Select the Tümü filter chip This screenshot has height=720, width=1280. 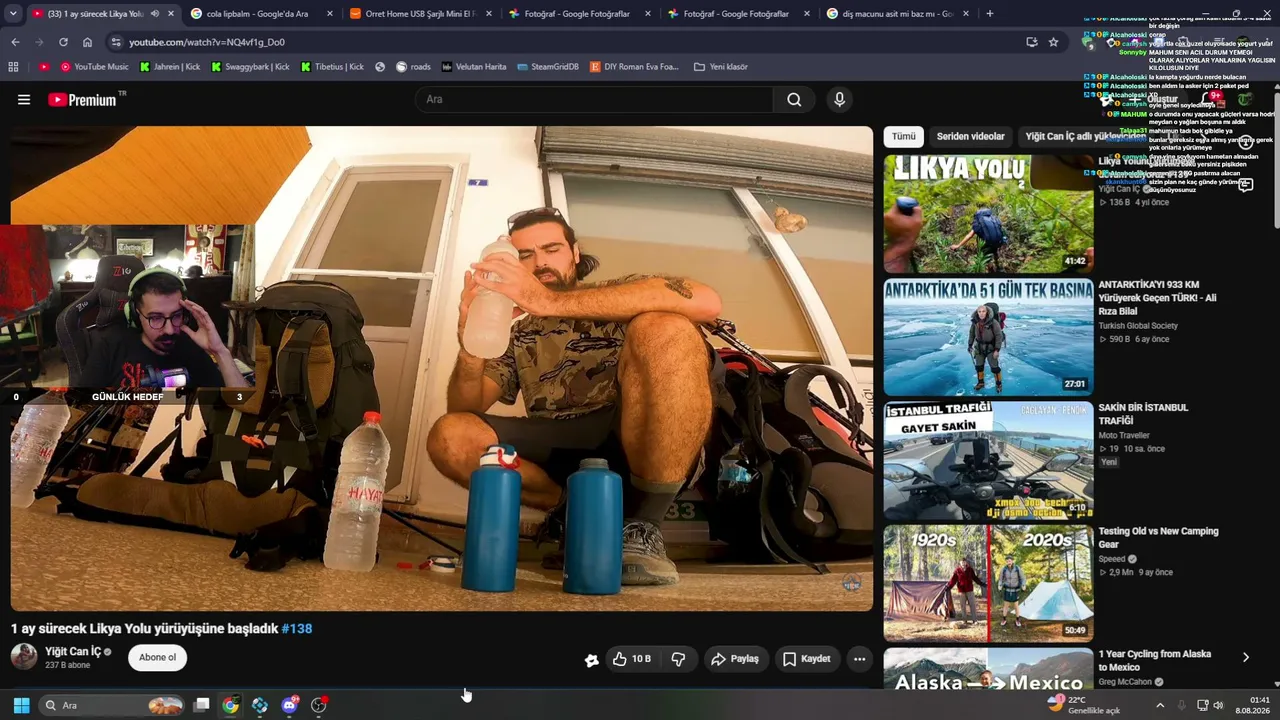click(903, 136)
